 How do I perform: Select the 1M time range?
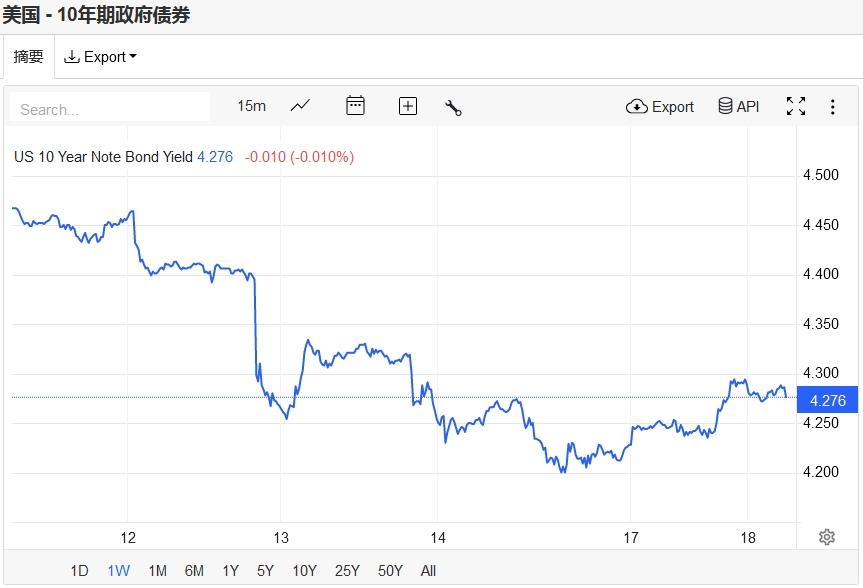(x=157, y=571)
